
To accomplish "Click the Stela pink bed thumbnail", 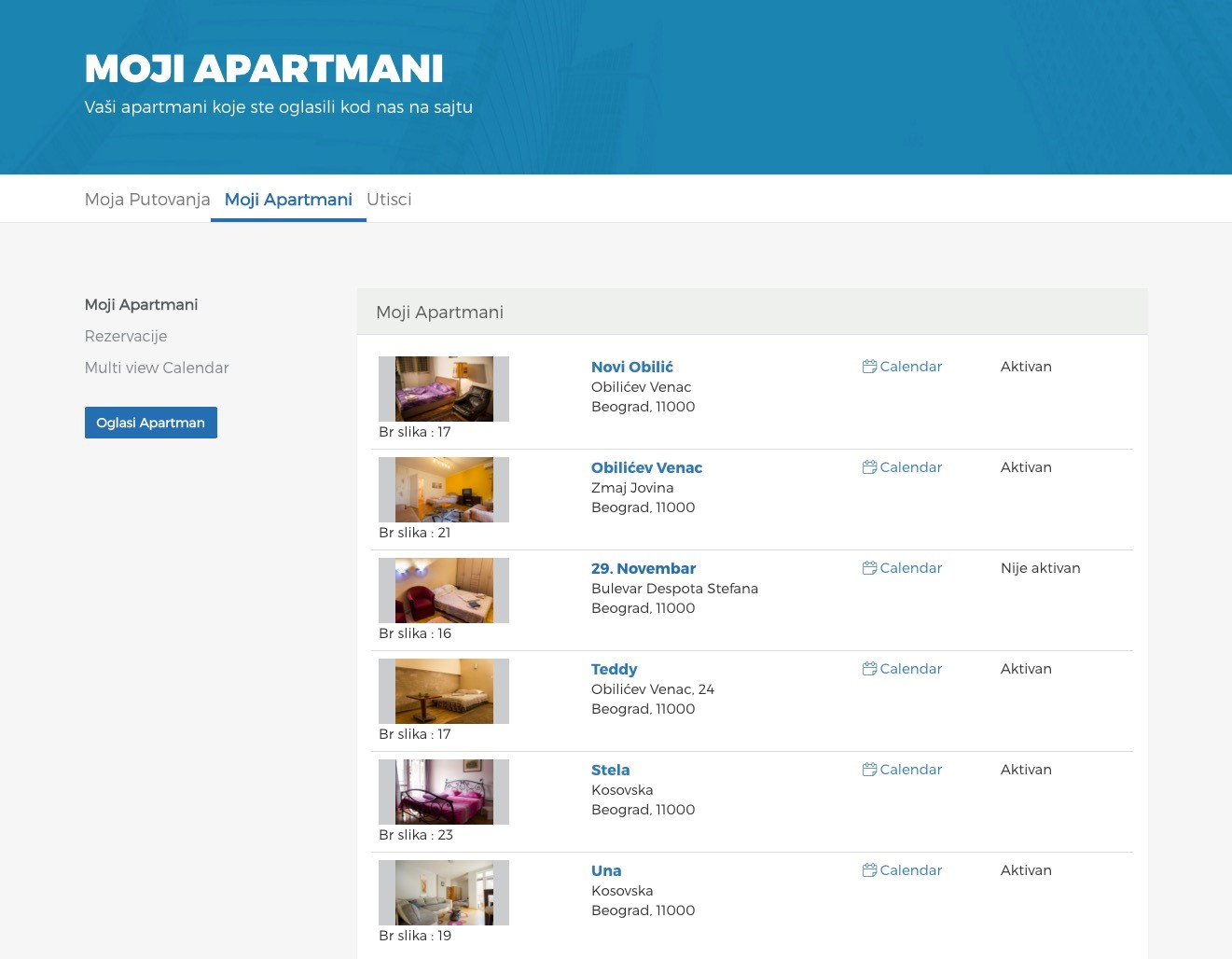I will click(444, 792).
